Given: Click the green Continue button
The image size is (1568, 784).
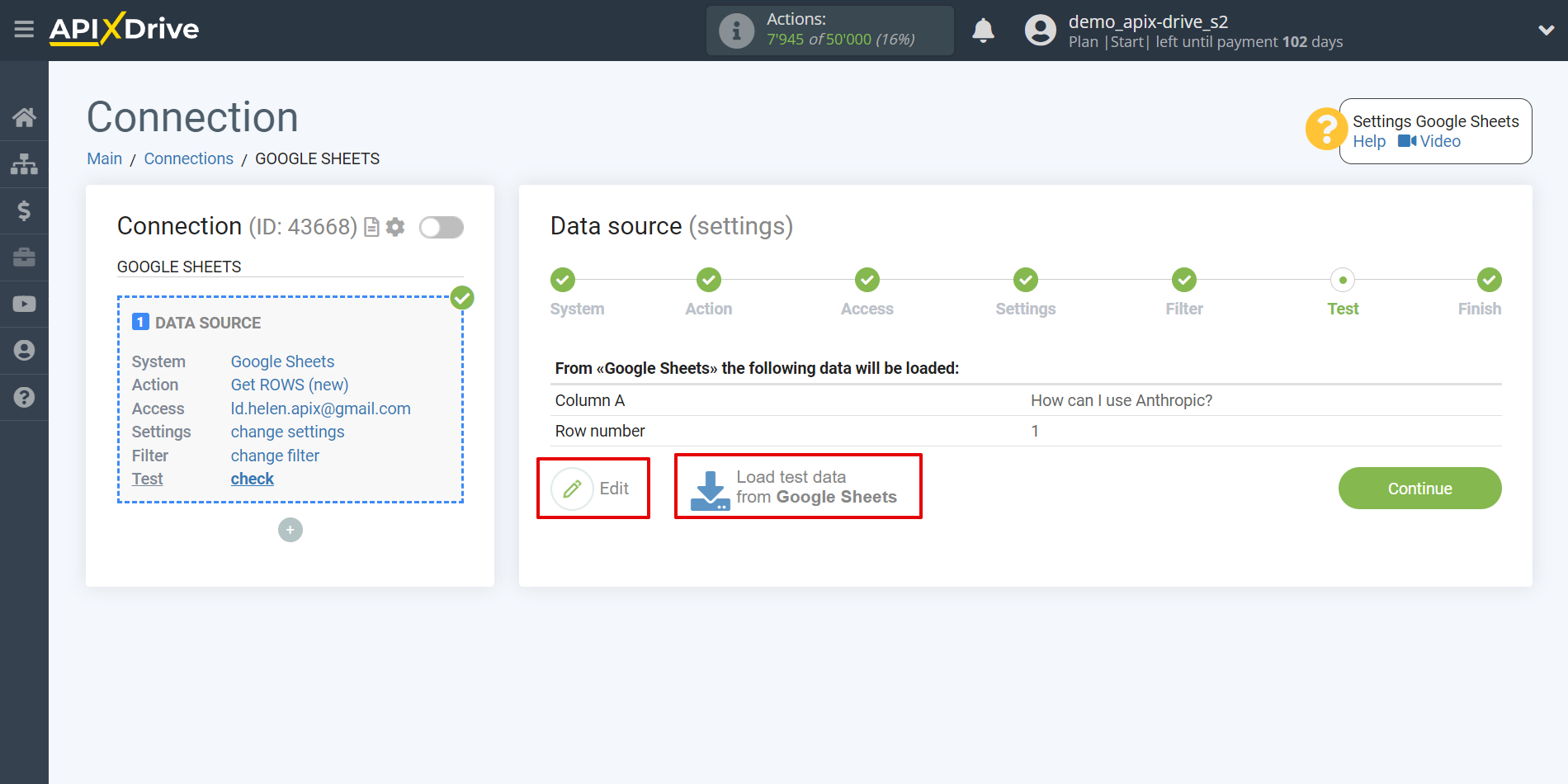Looking at the screenshot, I should (1419, 489).
